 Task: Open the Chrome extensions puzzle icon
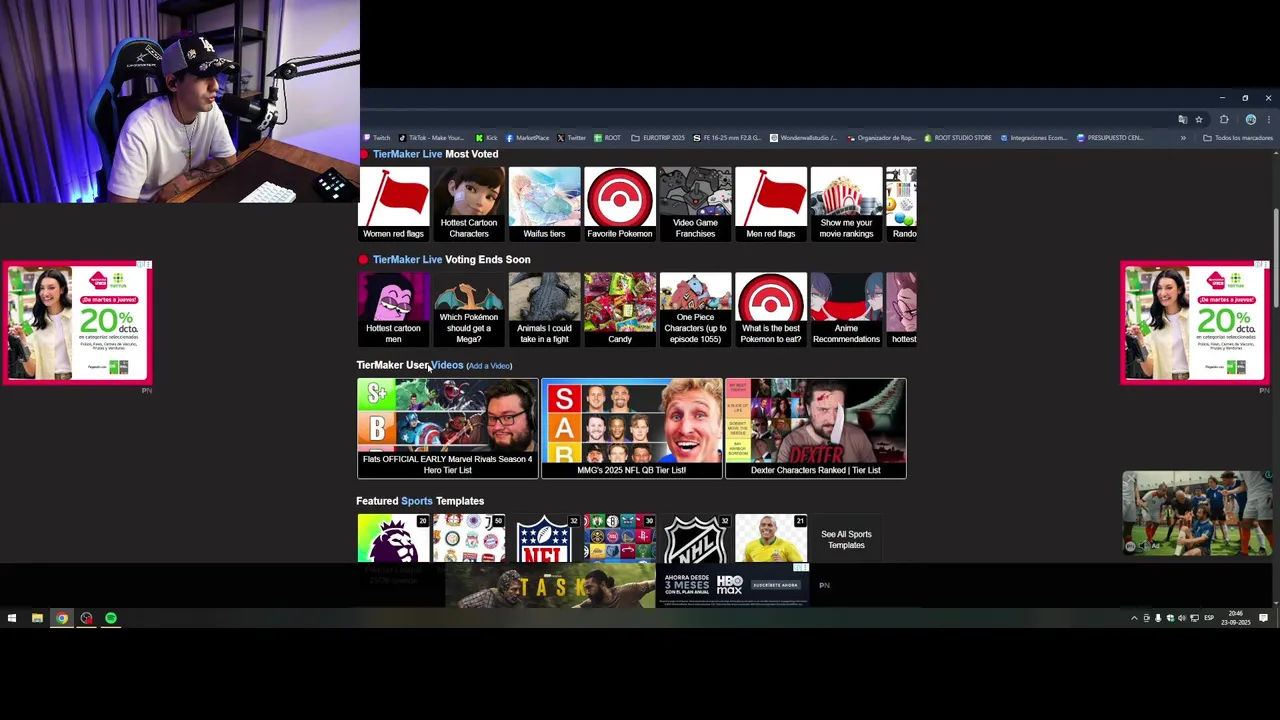tap(1224, 119)
